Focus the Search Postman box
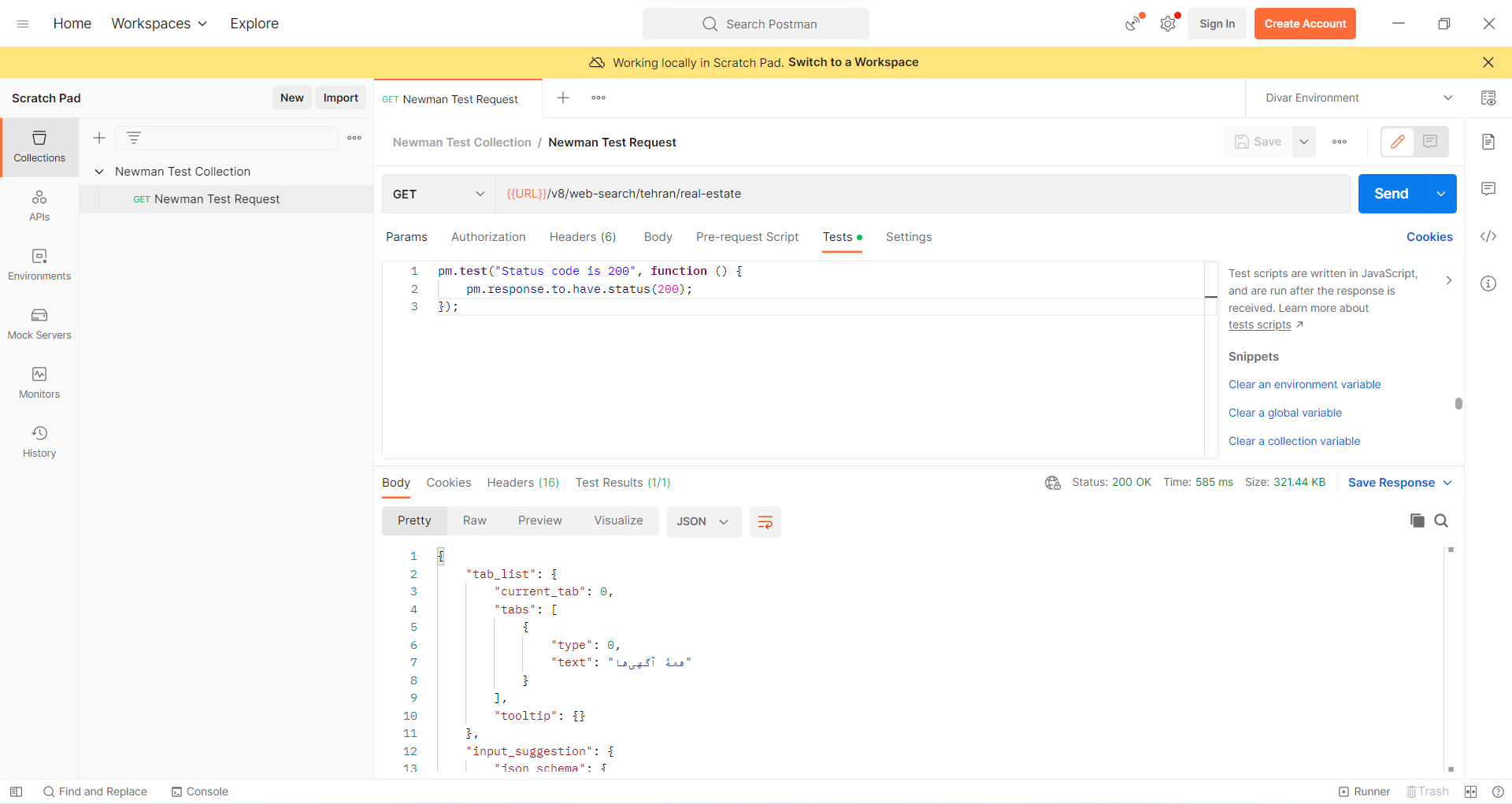1512x804 pixels. 756,24
